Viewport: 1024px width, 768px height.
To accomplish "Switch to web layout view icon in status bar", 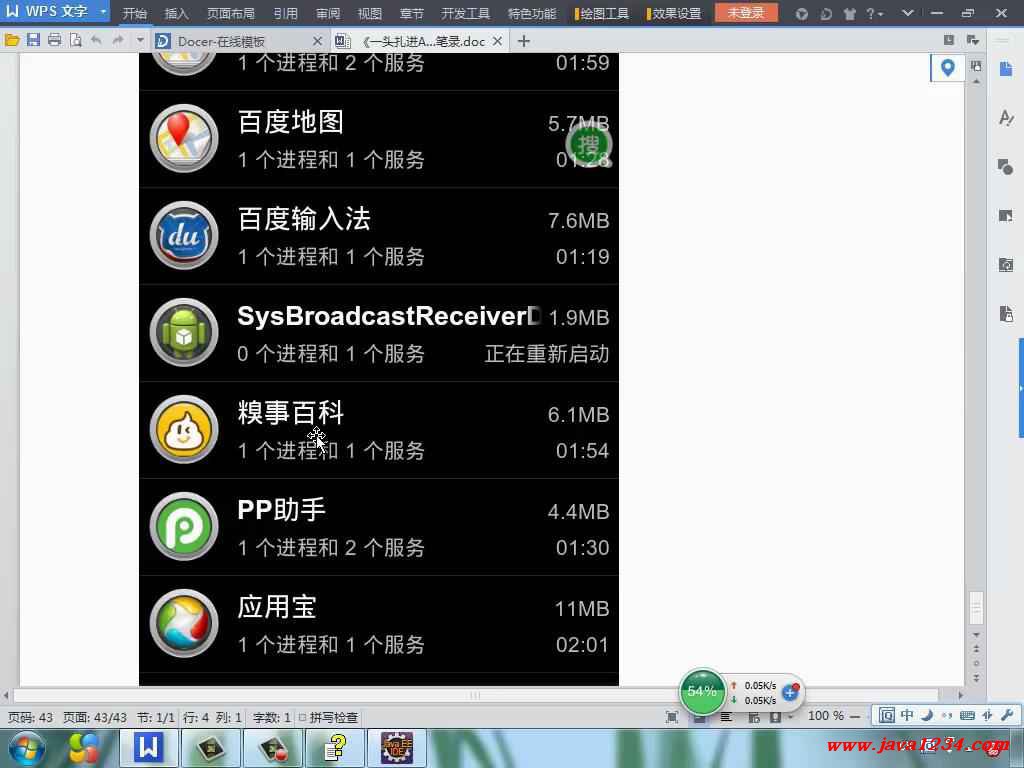I will click(754, 717).
